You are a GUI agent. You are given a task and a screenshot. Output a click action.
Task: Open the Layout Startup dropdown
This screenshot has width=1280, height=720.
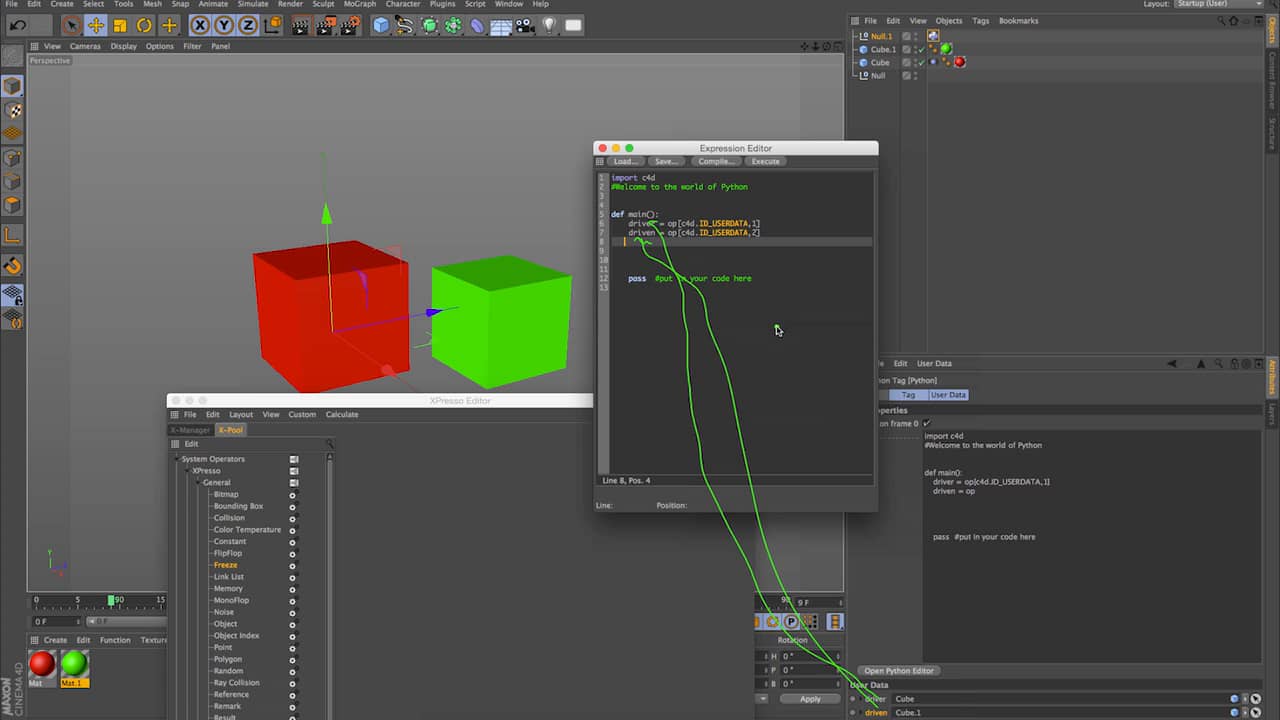(x=1219, y=4)
